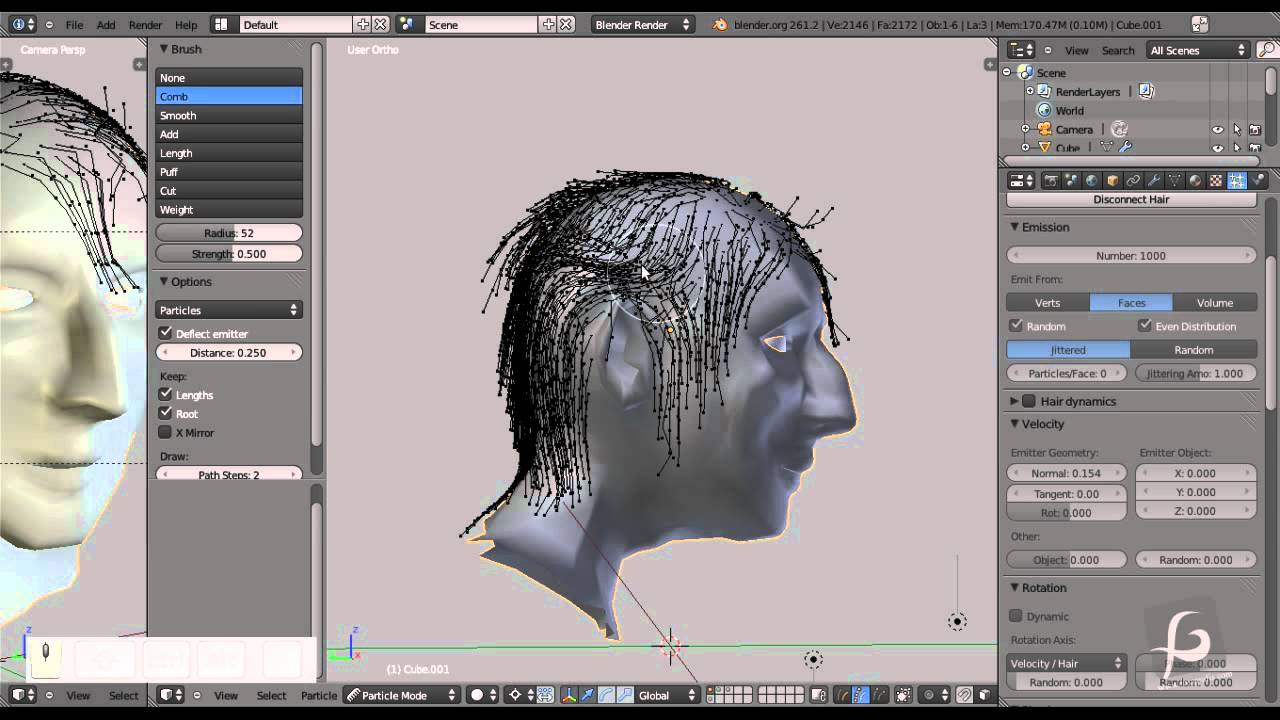The image size is (1280, 720).
Task: Open the Modifiers wrench icon
Action: (x=1154, y=180)
